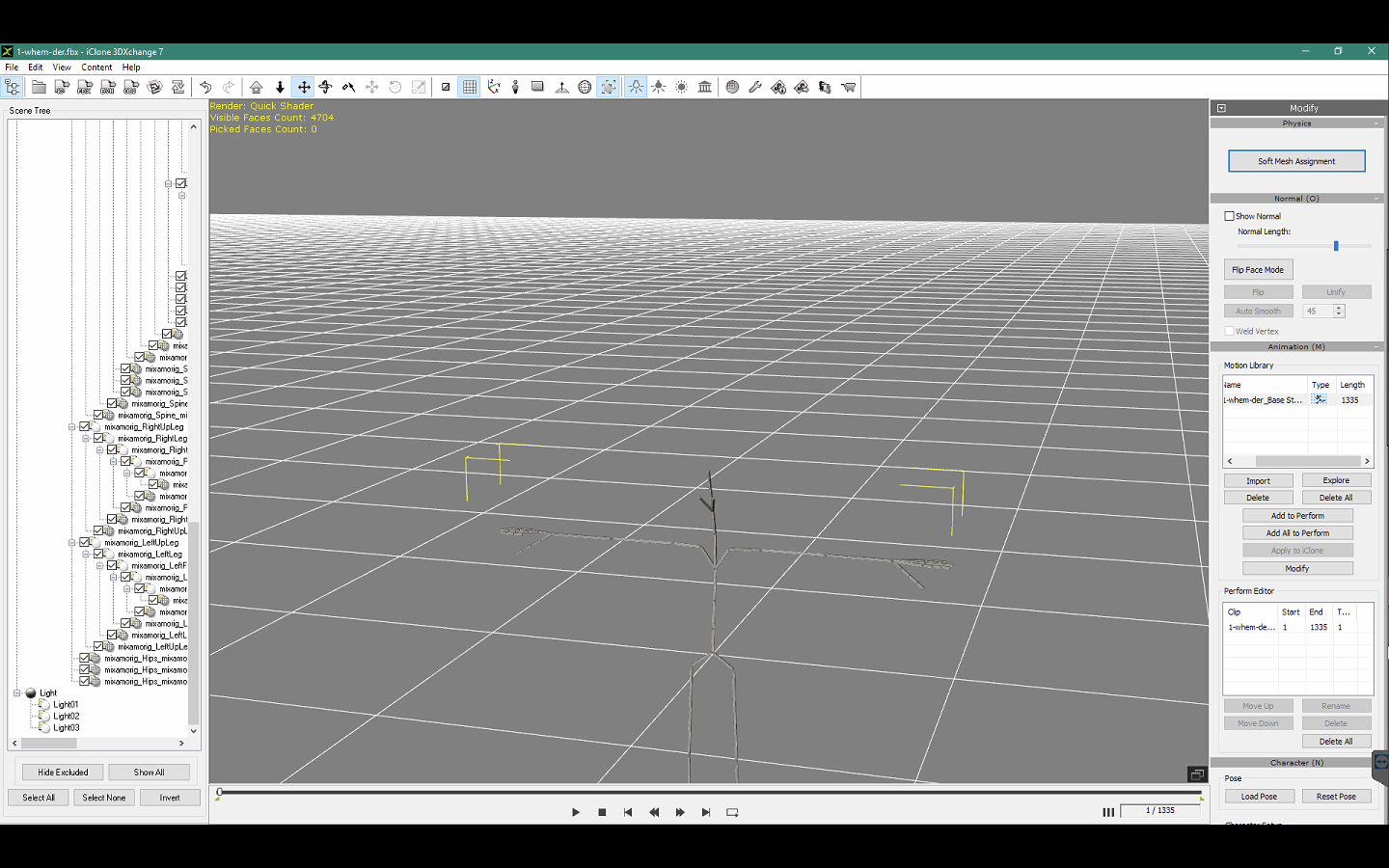
Task: Click Soft Mesh Assignment button
Action: (x=1296, y=161)
